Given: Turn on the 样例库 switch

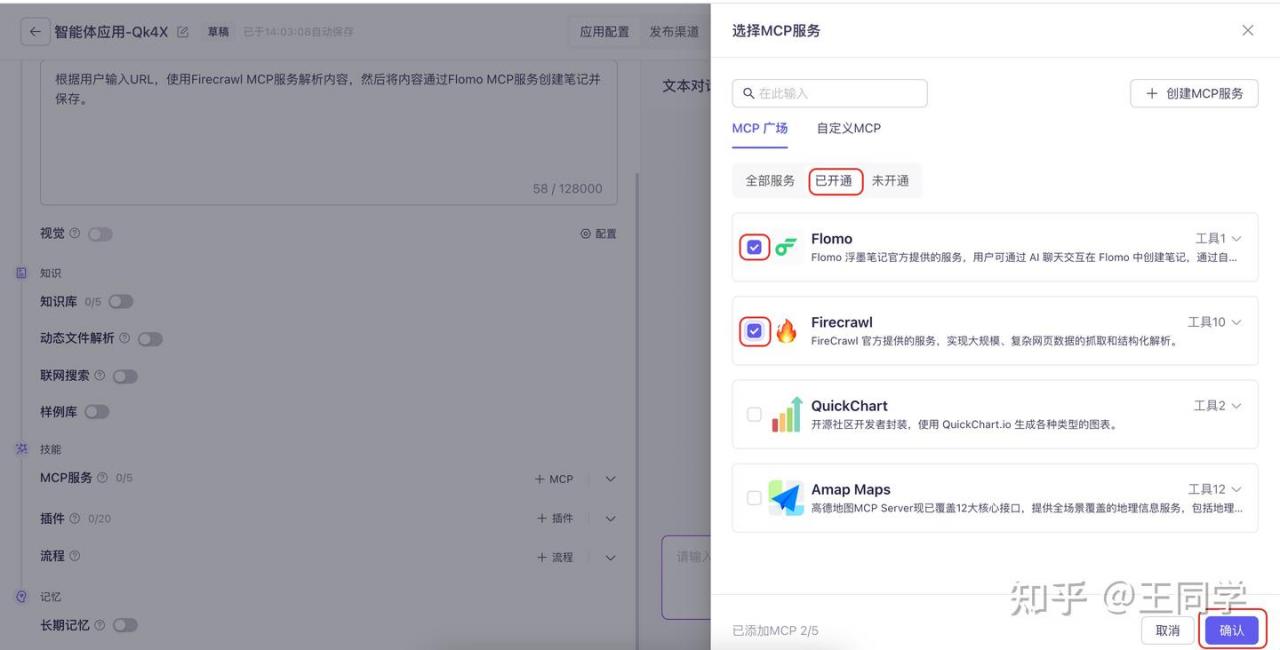Looking at the screenshot, I should coord(97,412).
